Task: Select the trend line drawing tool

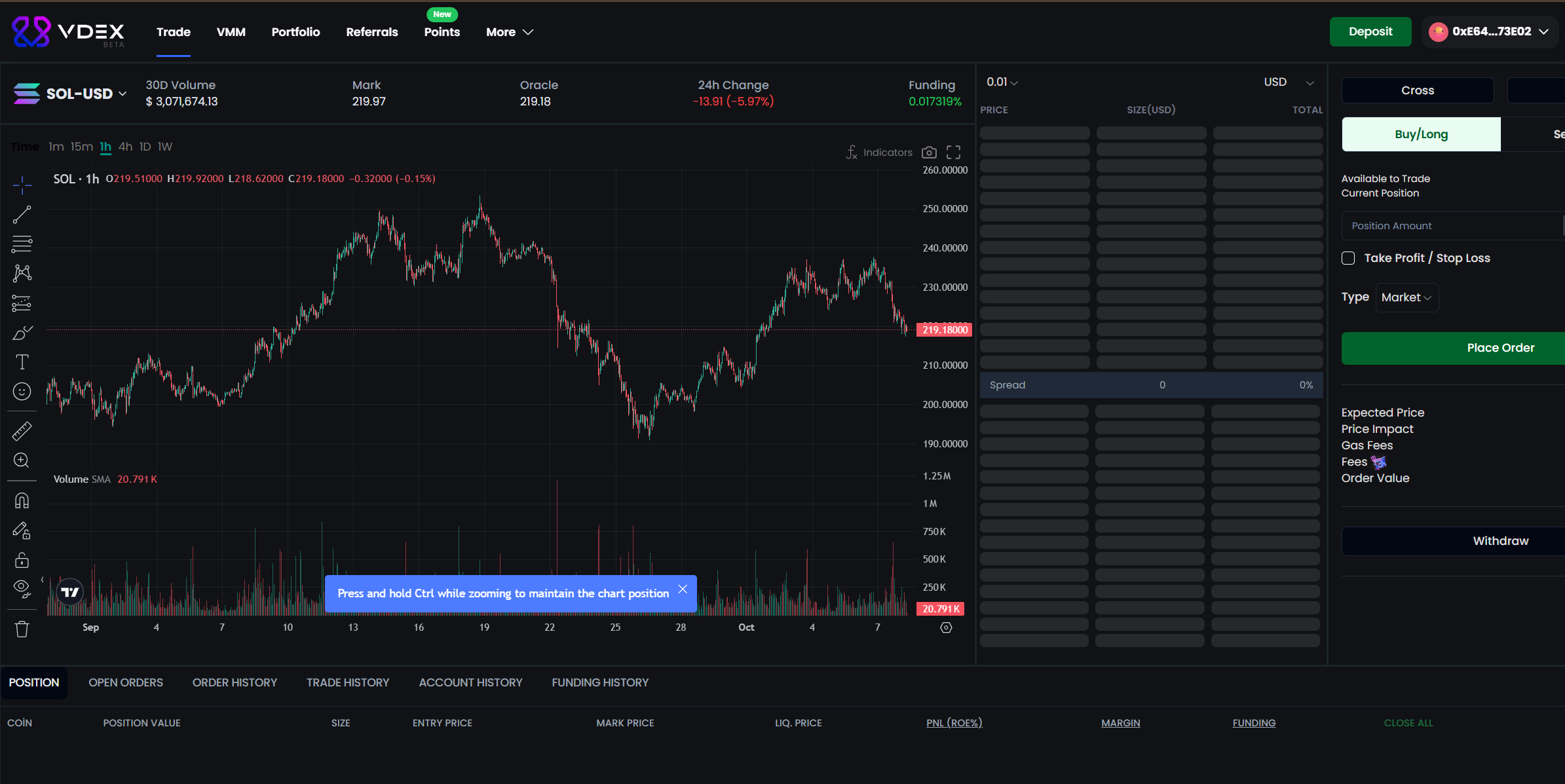Action: pyautogui.click(x=22, y=214)
